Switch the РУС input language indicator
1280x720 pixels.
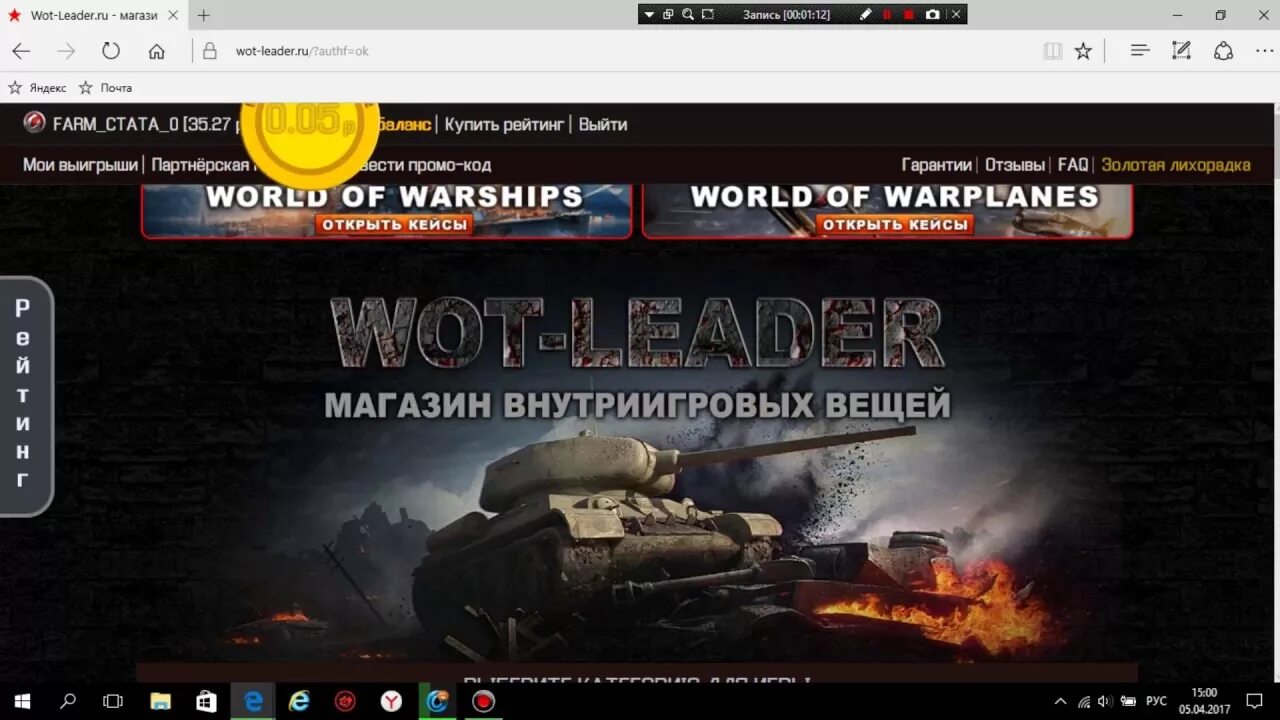click(x=1156, y=701)
